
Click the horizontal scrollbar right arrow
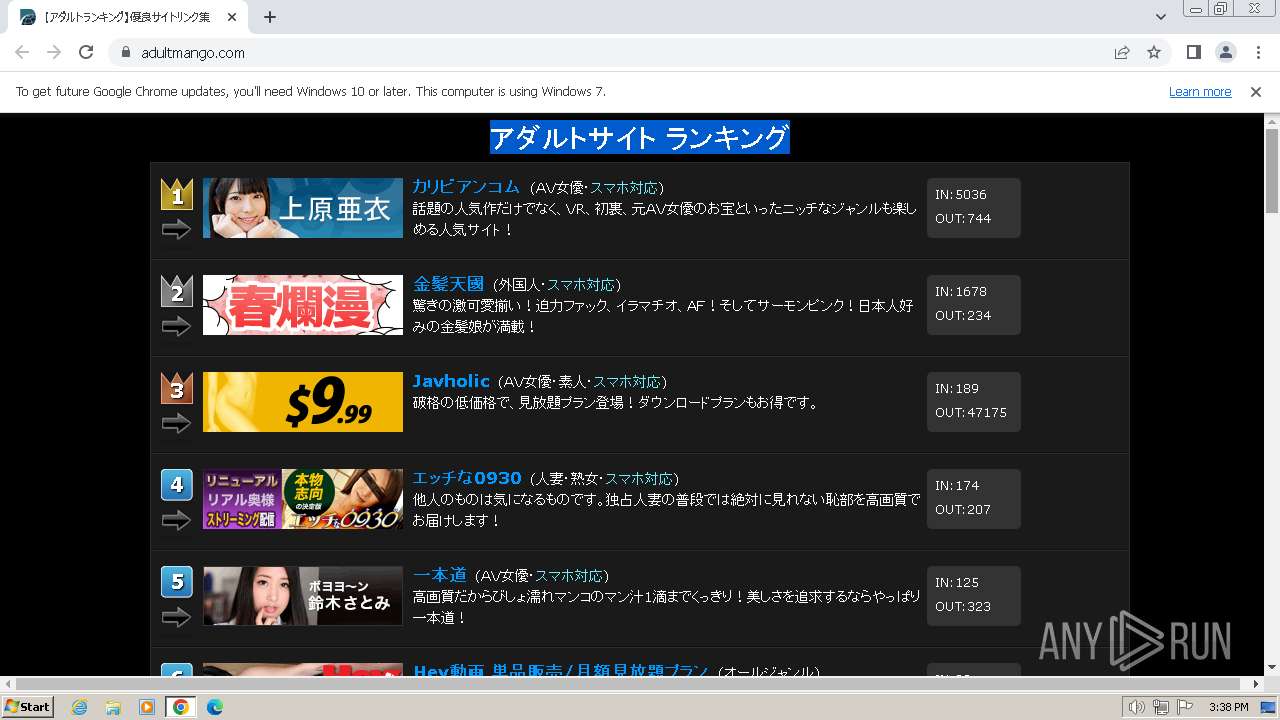(1257, 684)
